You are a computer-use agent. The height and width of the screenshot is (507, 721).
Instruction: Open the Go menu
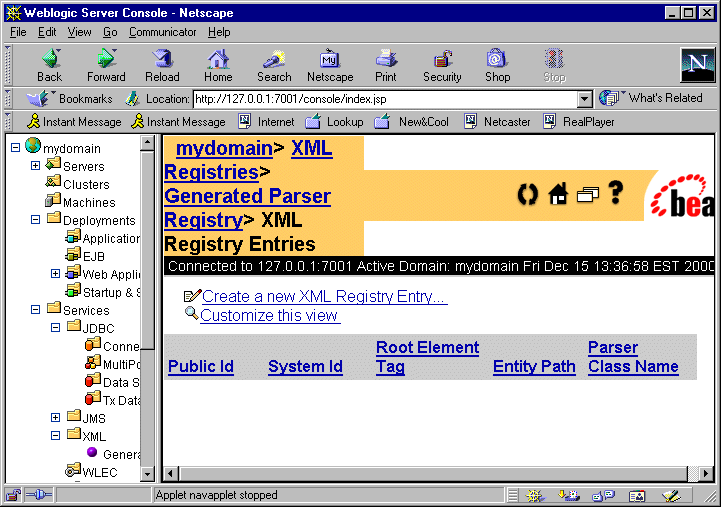(110, 32)
